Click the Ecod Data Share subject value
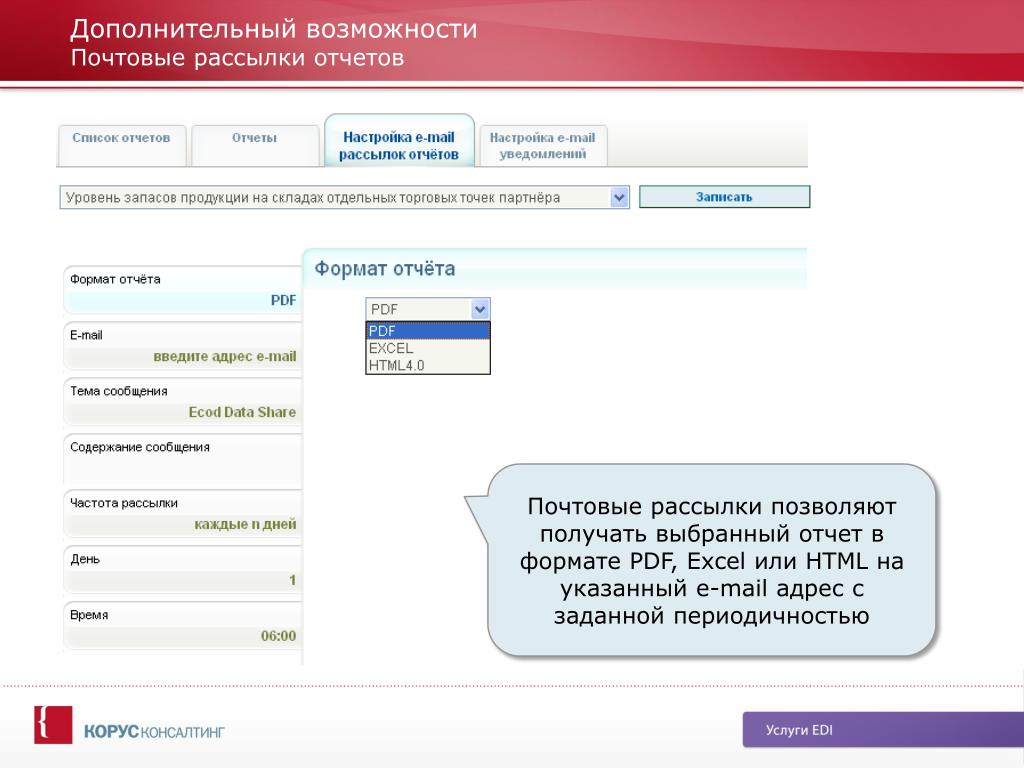 click(x=242, y=412)
